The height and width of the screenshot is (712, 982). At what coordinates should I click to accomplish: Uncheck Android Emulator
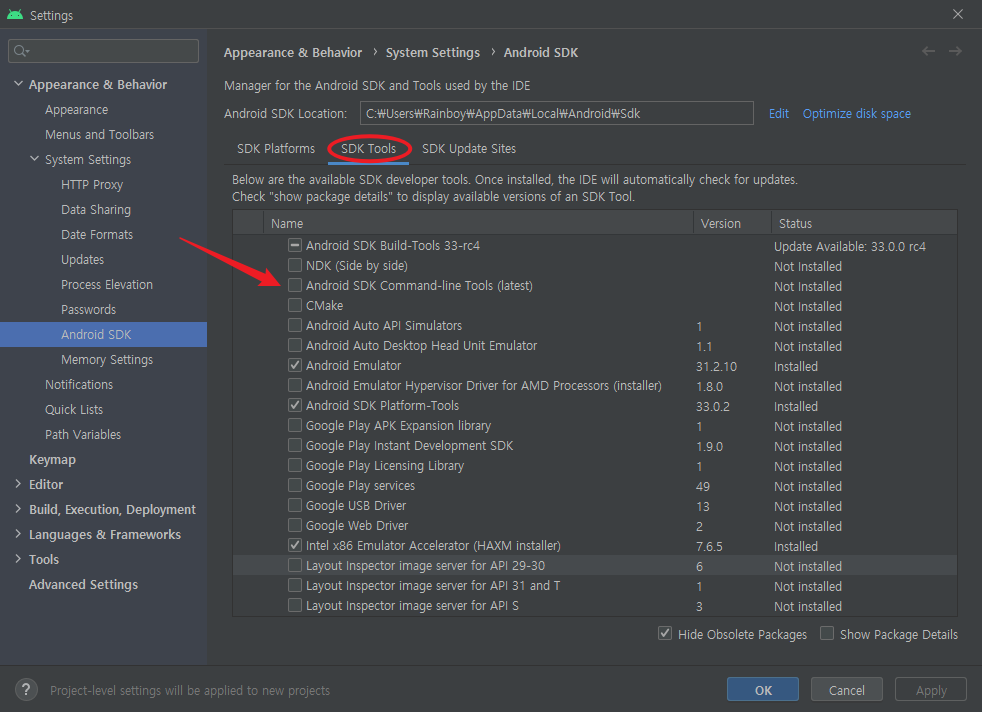pyautogui.click(x=295, y=366)
